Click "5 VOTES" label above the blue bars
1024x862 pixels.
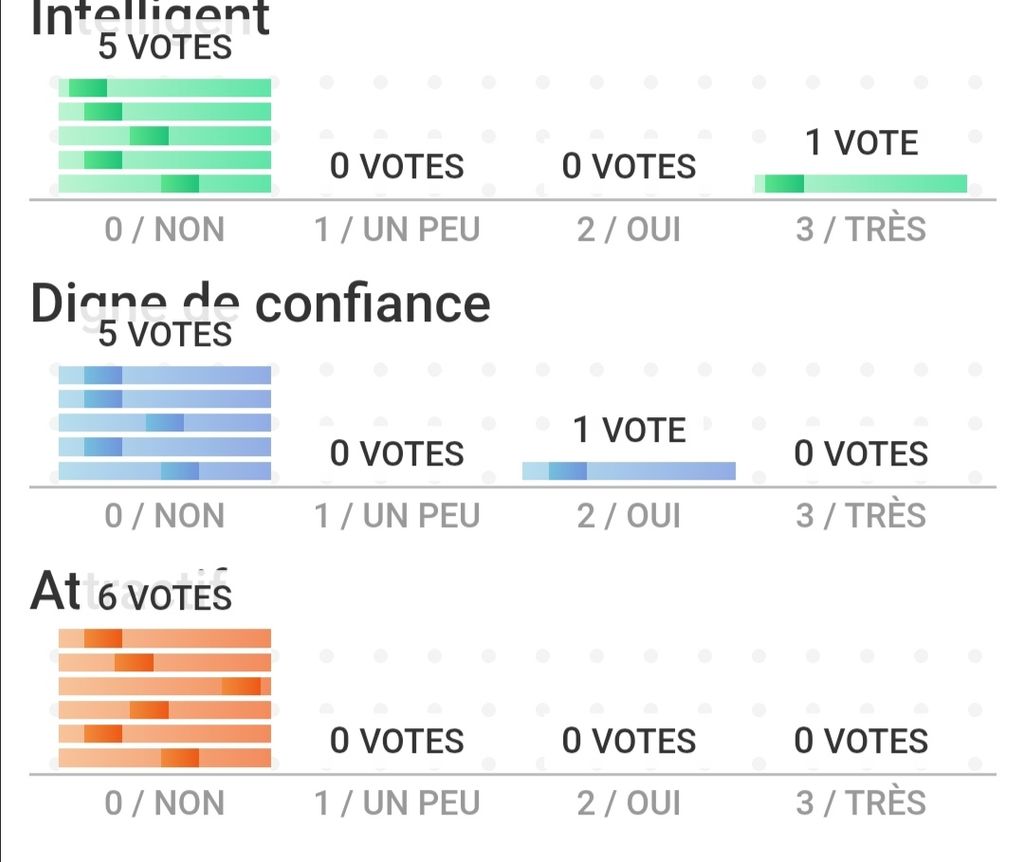[165, 334]
